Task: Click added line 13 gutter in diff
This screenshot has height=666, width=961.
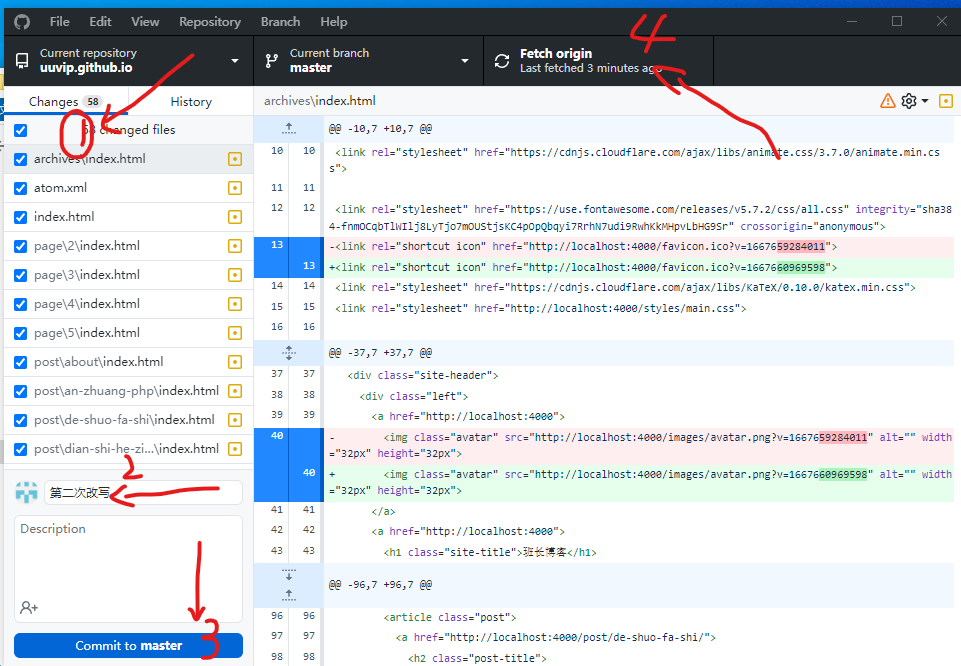Action: [x=289, y=267]
